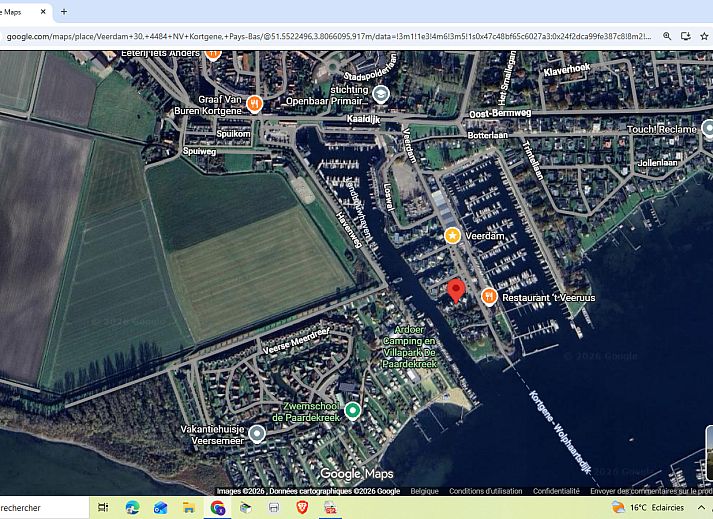Image resolution: width=713 pixels, height=519 pixels.
Task: Open the new tab plus button
Action: 64,12
